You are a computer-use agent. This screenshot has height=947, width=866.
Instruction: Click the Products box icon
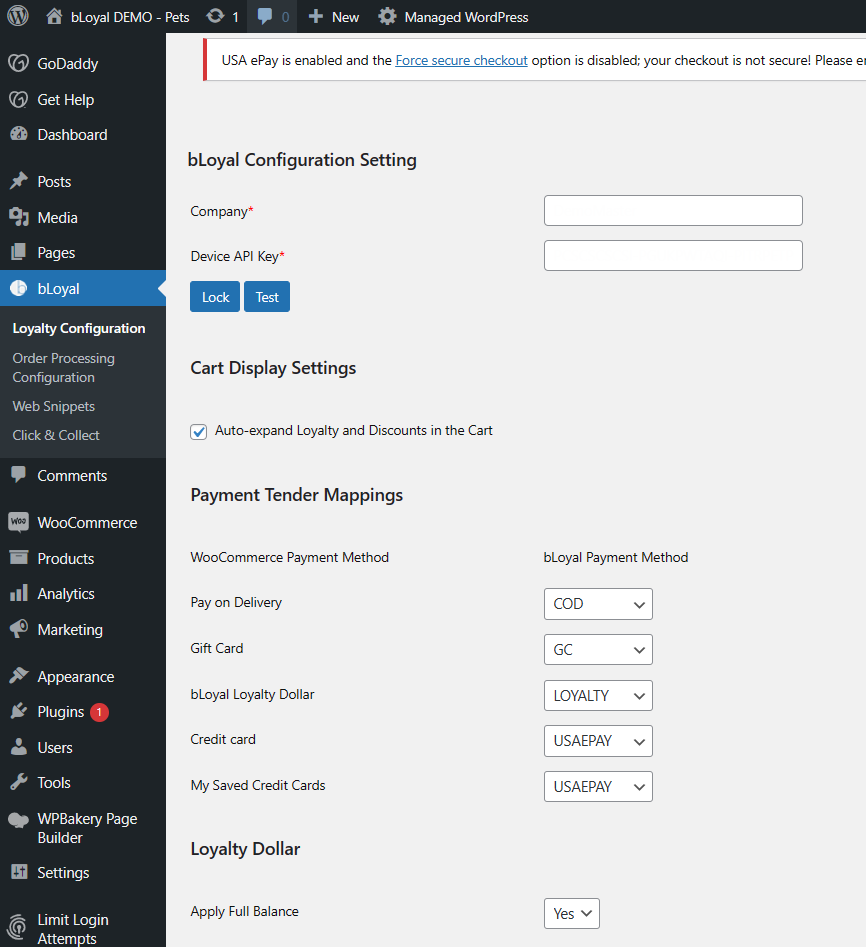[19, 557]
